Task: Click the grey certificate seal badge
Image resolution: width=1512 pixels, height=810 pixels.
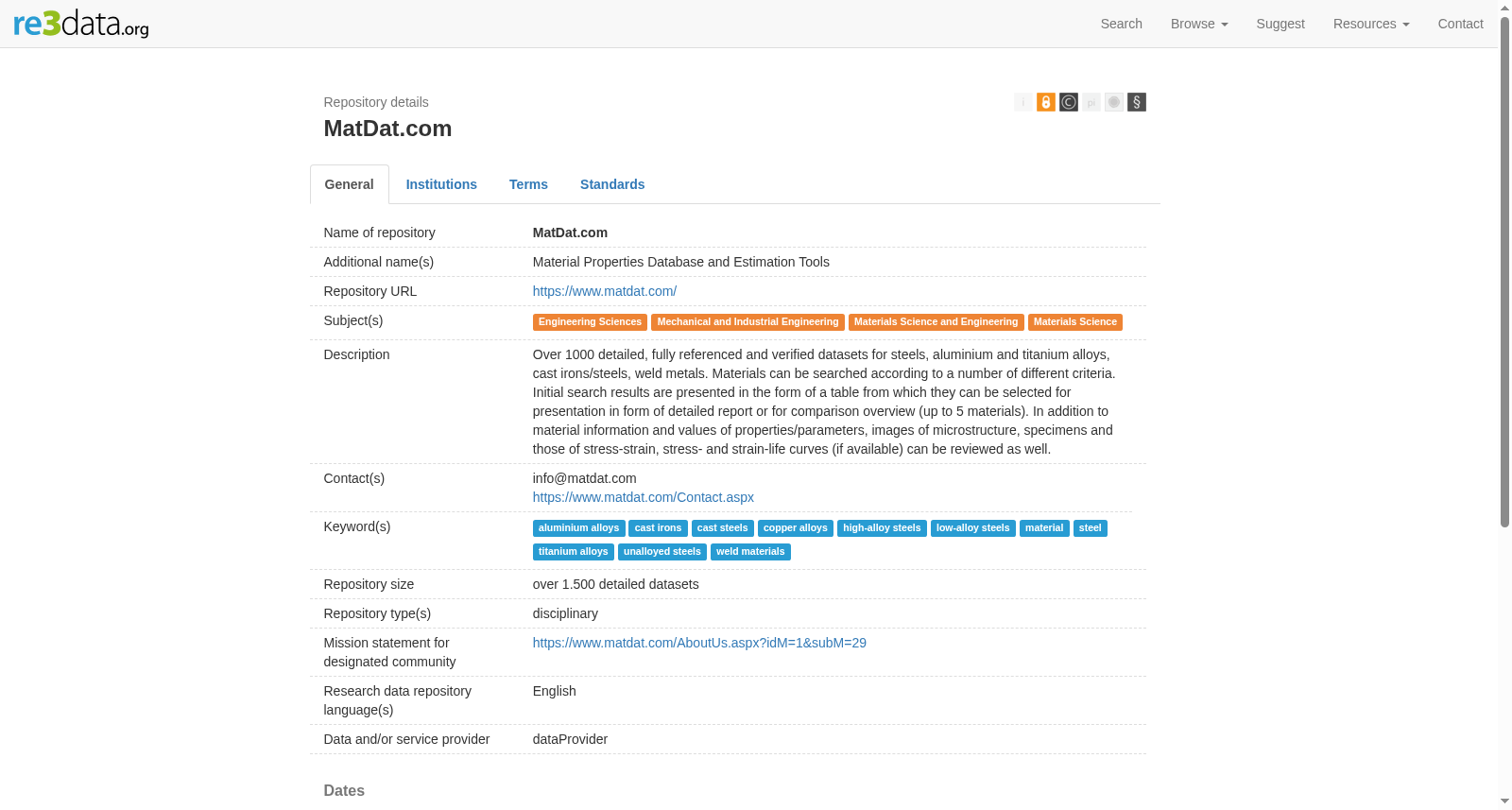Action: (1114, 102)
